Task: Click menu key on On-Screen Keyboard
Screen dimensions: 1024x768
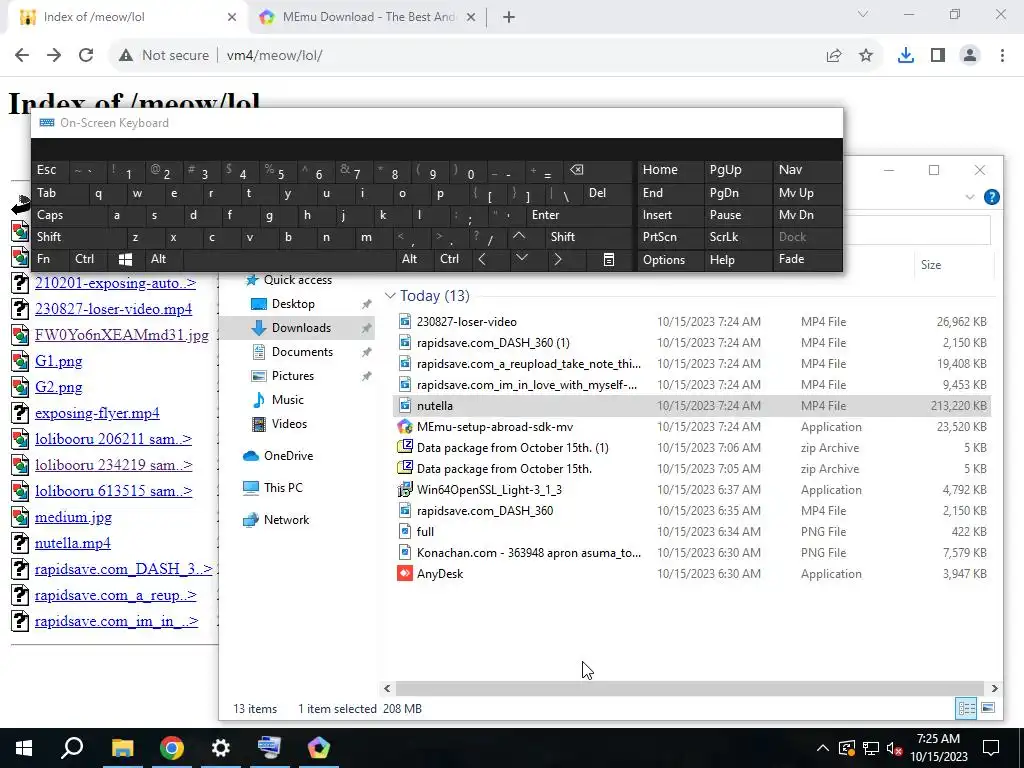Action: click(x=609, y=259)
